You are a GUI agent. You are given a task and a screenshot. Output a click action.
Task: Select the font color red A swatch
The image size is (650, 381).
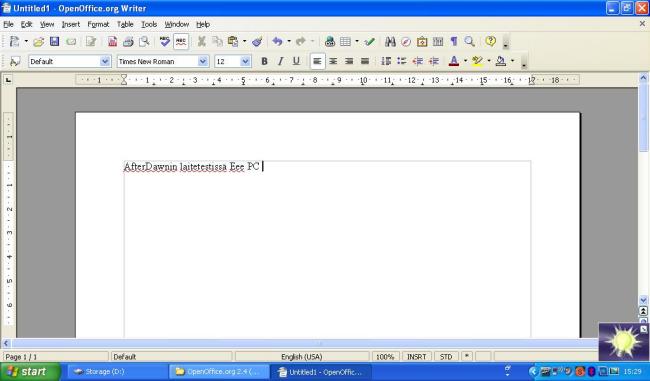454,61
